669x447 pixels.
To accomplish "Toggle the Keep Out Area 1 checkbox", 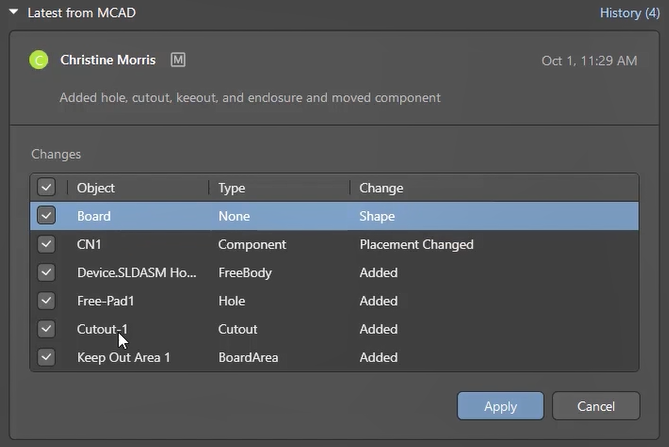I will (46, 357).
